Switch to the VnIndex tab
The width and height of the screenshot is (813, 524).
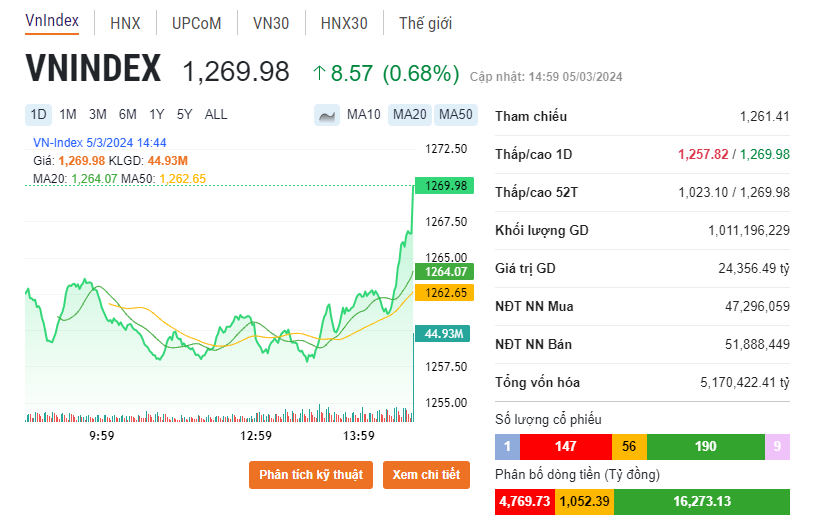(x=52, y=21)
